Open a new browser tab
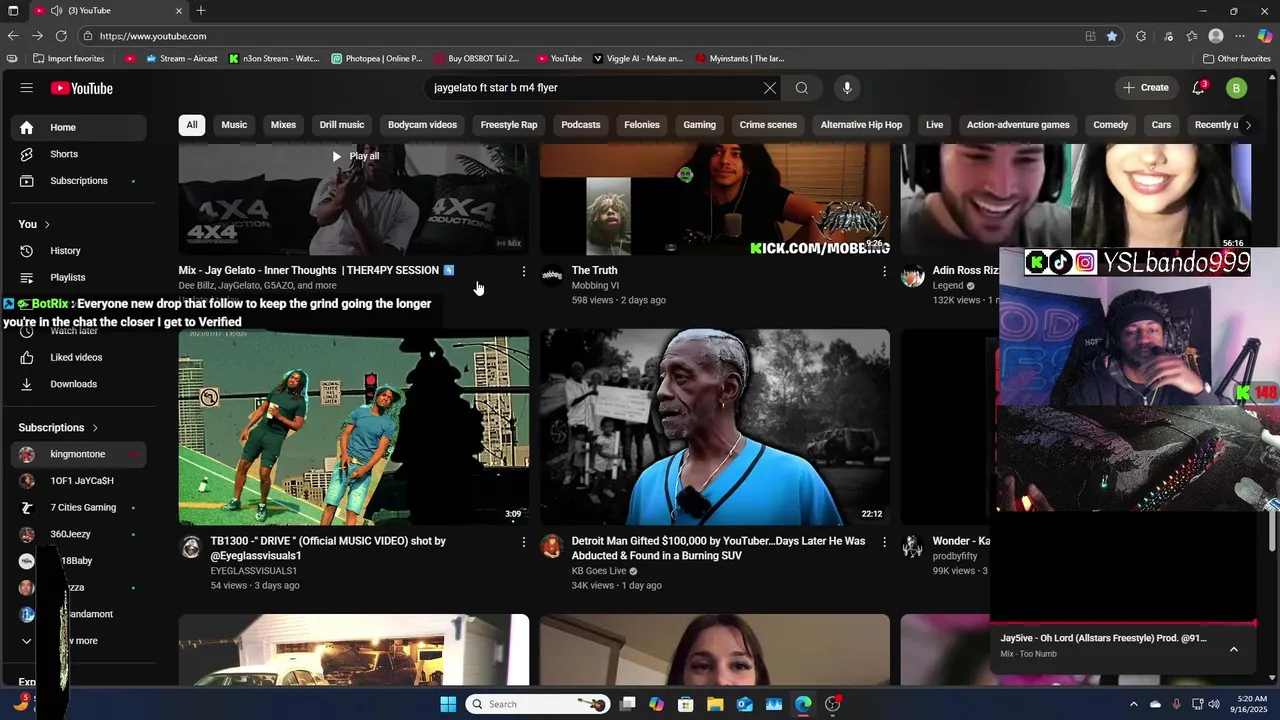This screenshot has width=1280, height=720. coord(201,10)
